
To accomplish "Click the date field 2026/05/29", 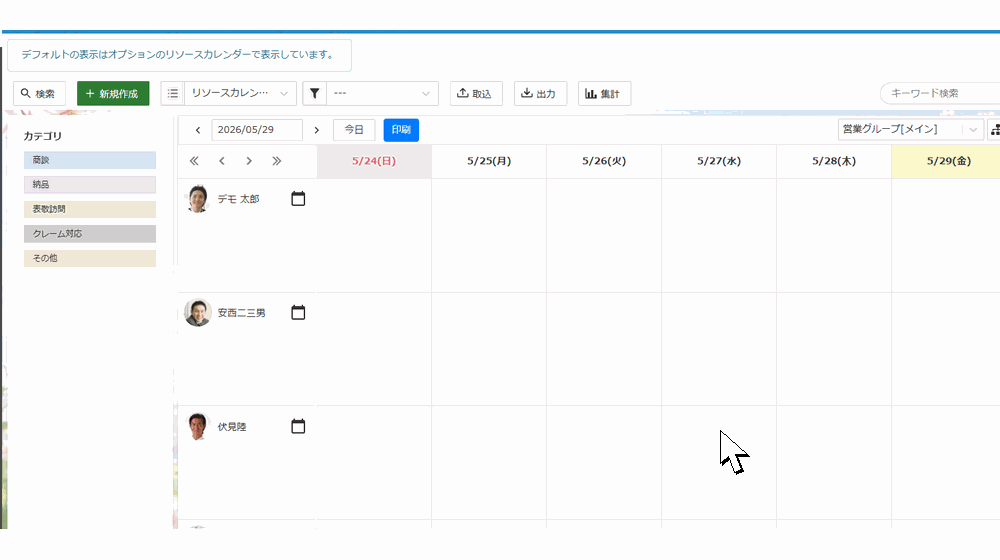I will coord(257,130).
